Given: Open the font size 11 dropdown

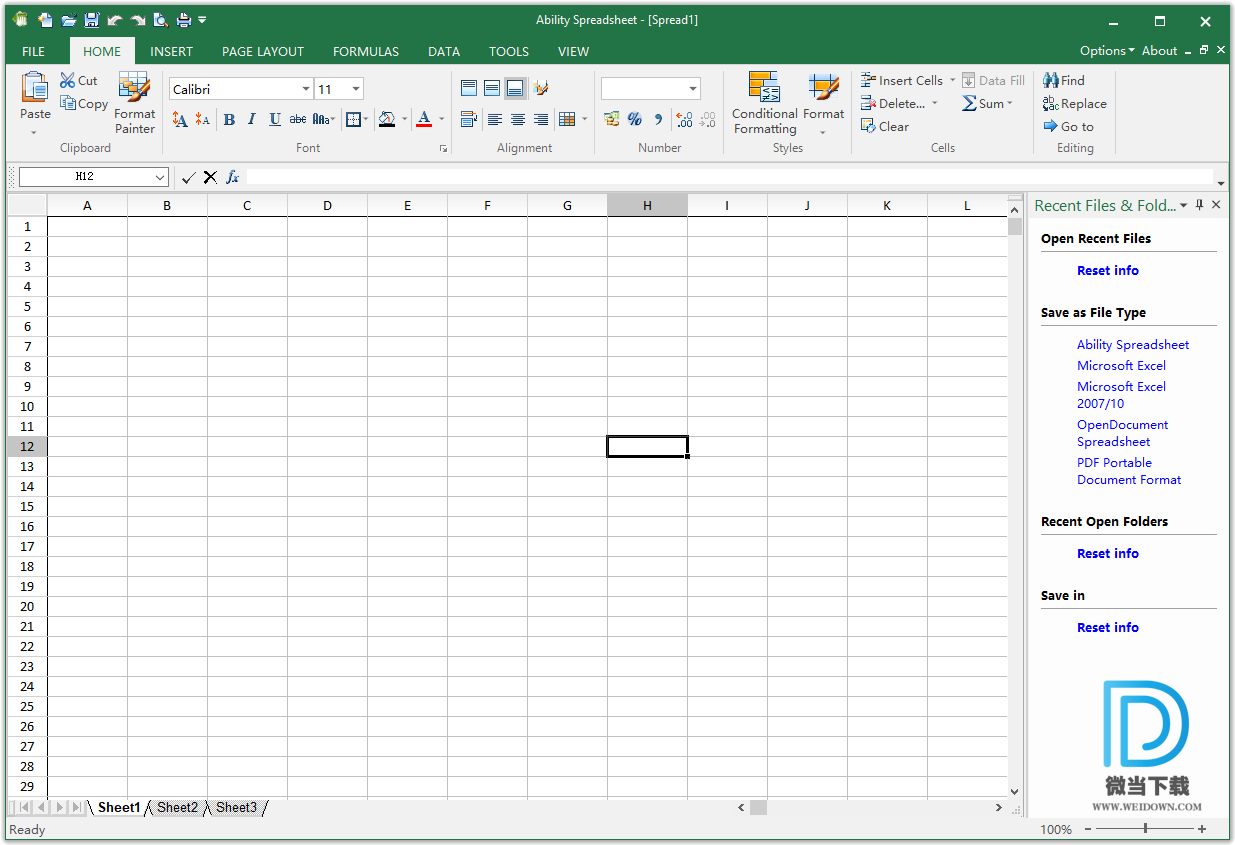Looking at the screenshot, I should 356,90.
